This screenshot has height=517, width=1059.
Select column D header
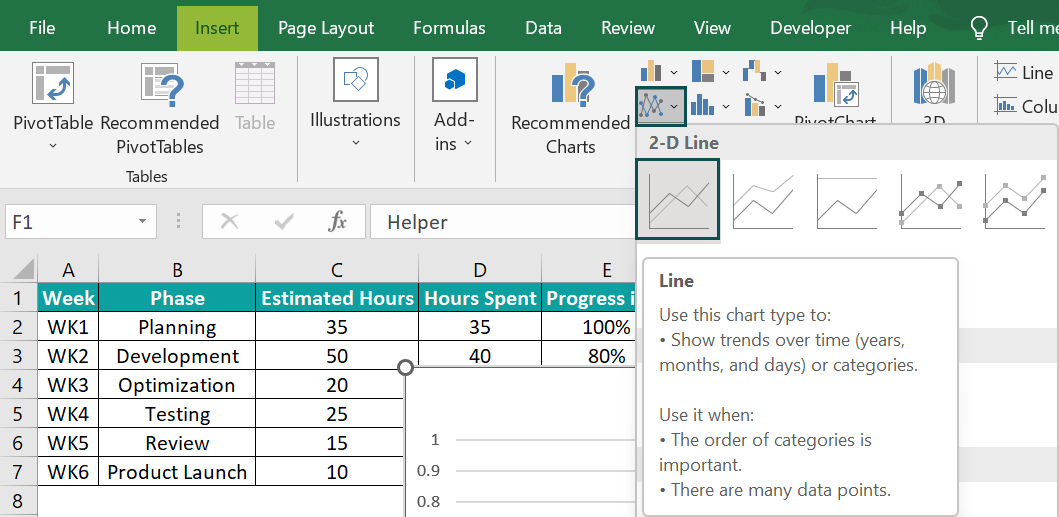point(480,270)
